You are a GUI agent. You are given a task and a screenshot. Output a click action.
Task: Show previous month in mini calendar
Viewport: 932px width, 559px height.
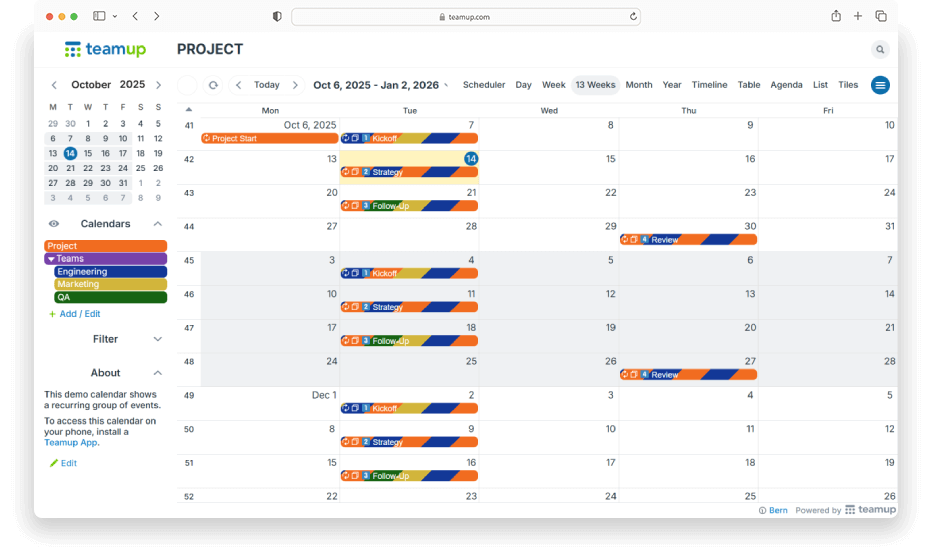(54, 85)
